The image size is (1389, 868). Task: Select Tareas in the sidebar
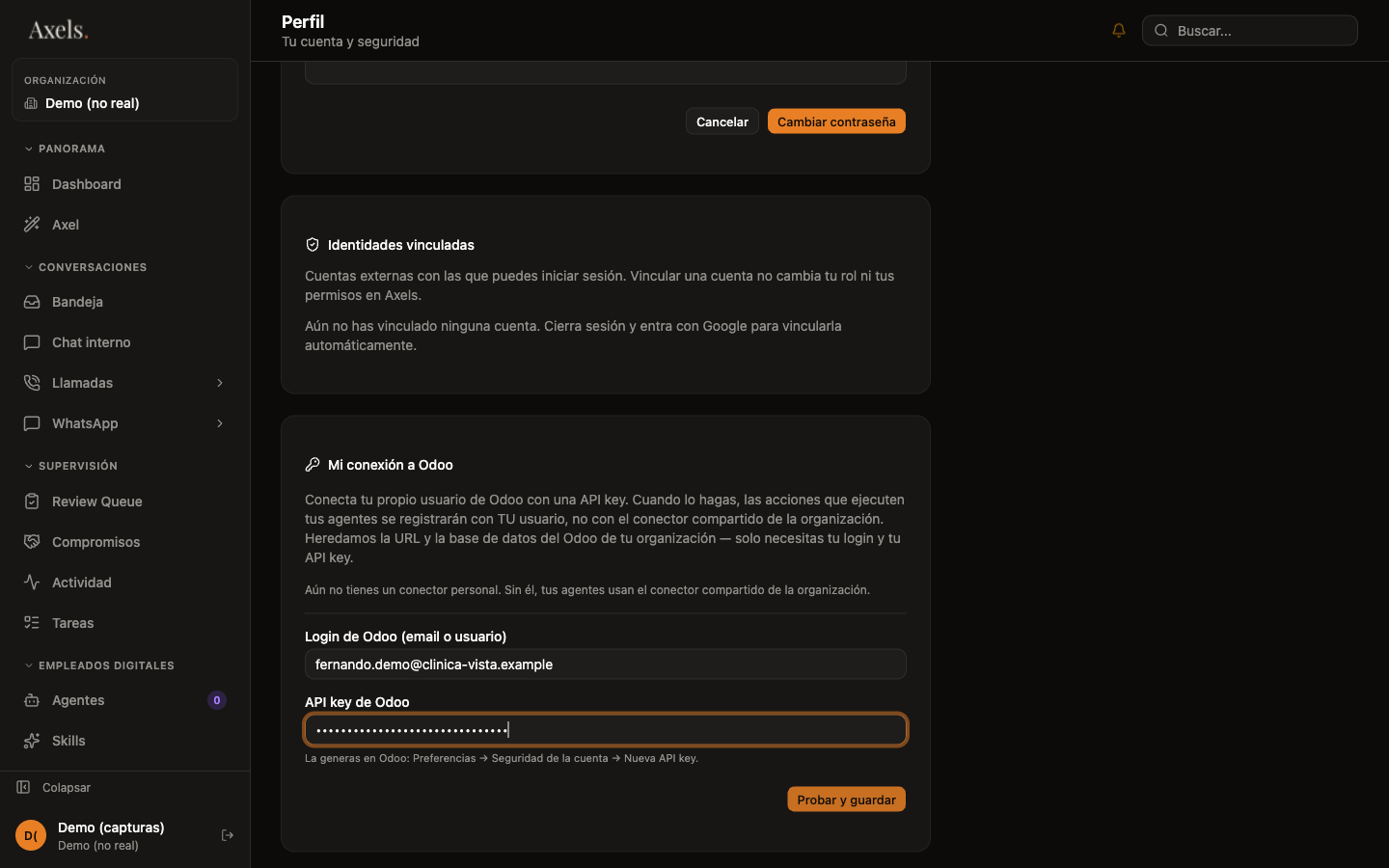pyautogui.click(x=124, y=623)
